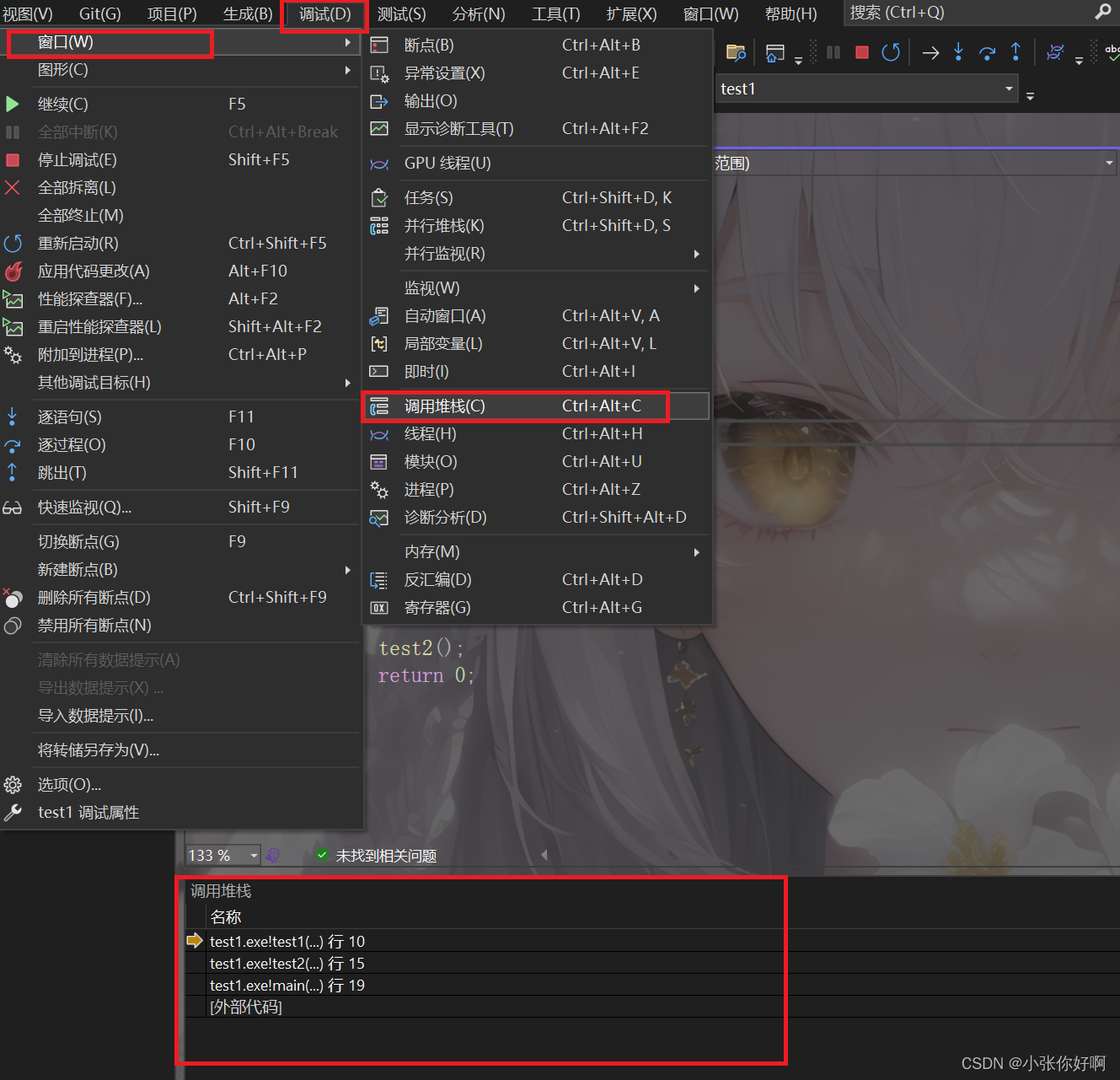Click the Locals window icon in submenu
The image size is (1120, 1080).
click(379, 344)
